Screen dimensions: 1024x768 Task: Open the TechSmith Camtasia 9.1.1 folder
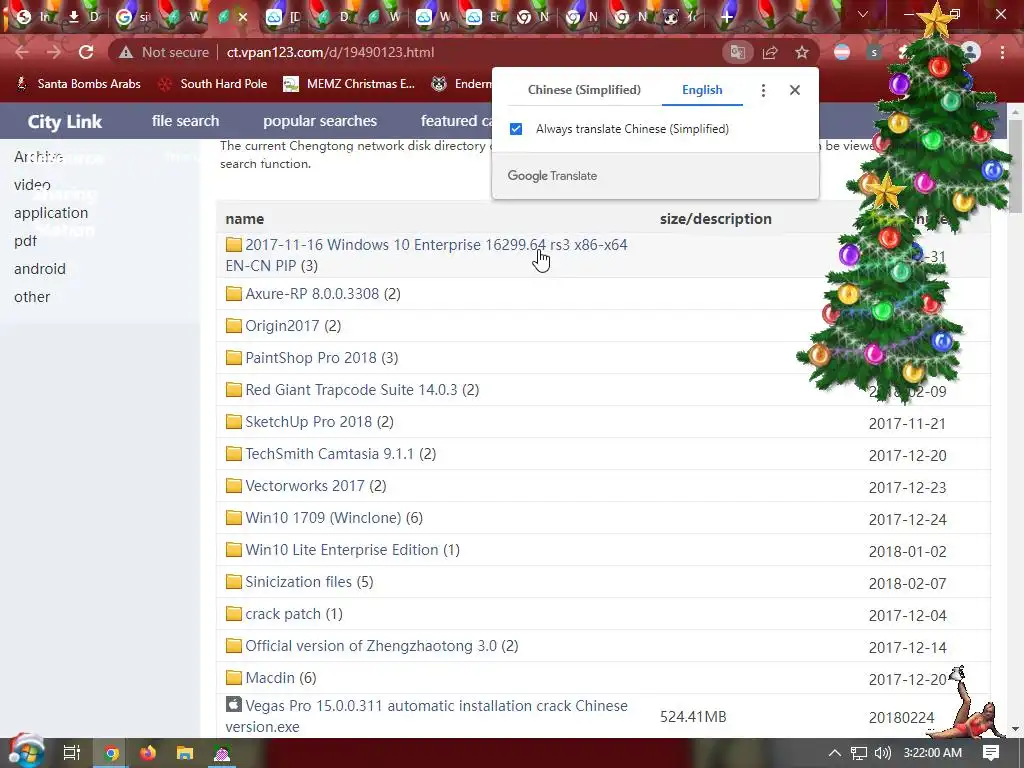click(331, 454)
